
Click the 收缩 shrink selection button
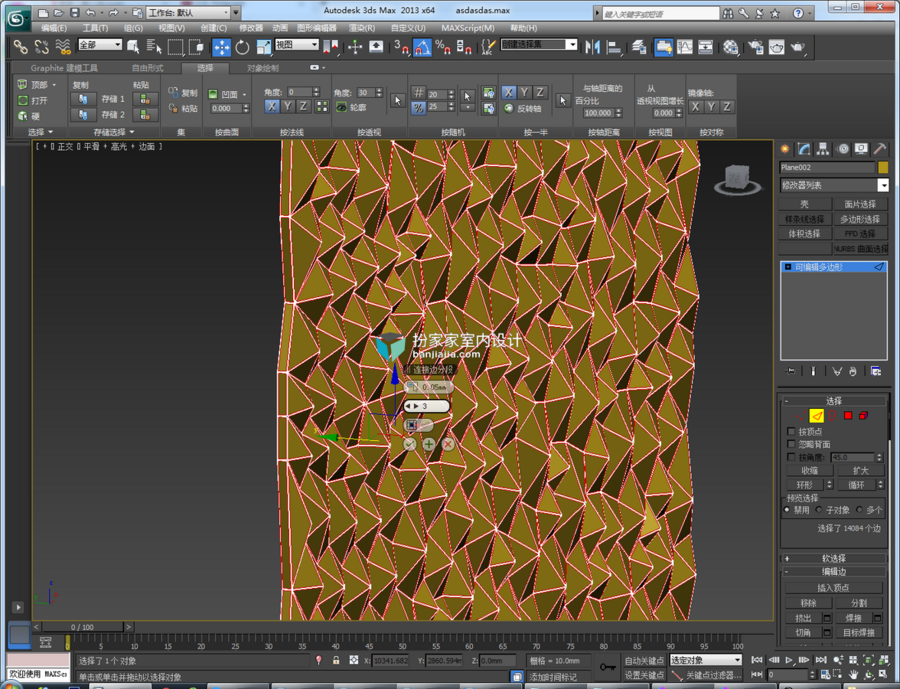tap(809, 470)
